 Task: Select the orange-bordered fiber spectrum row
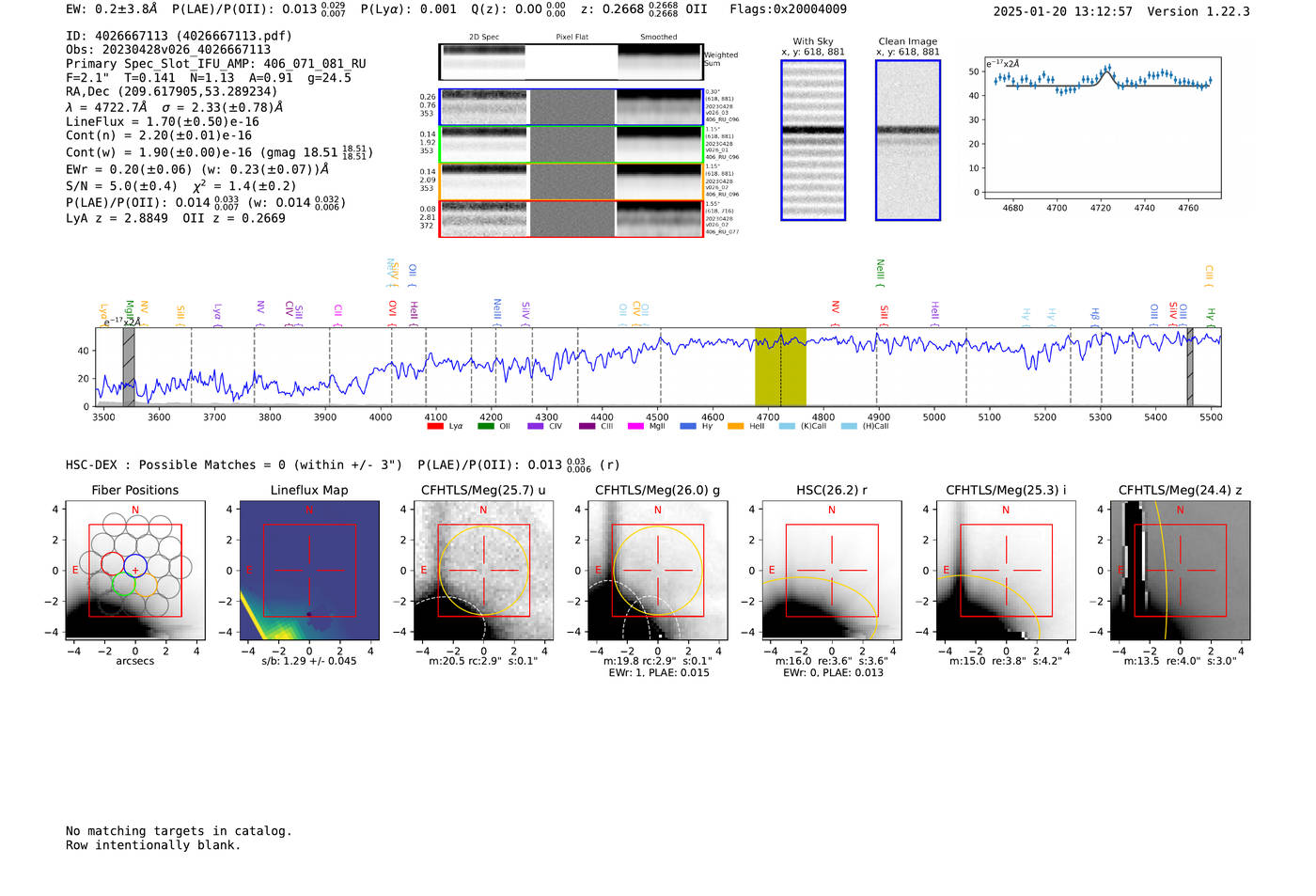point(571,181)
